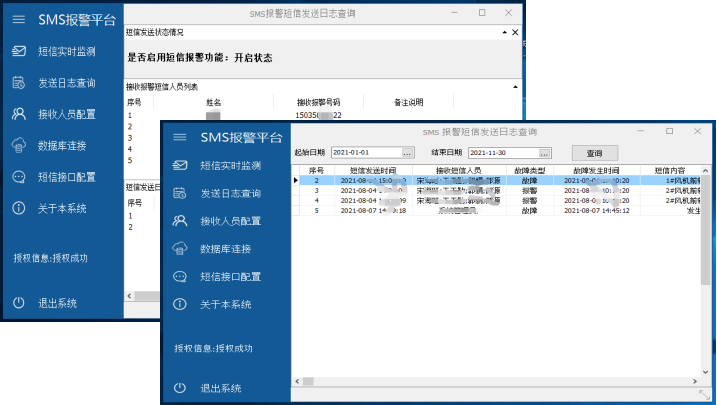The width and height of the screenshot is (717, 405).
Task: Click info icon beside 关于本系统 in back window
Action: (19, 208)
